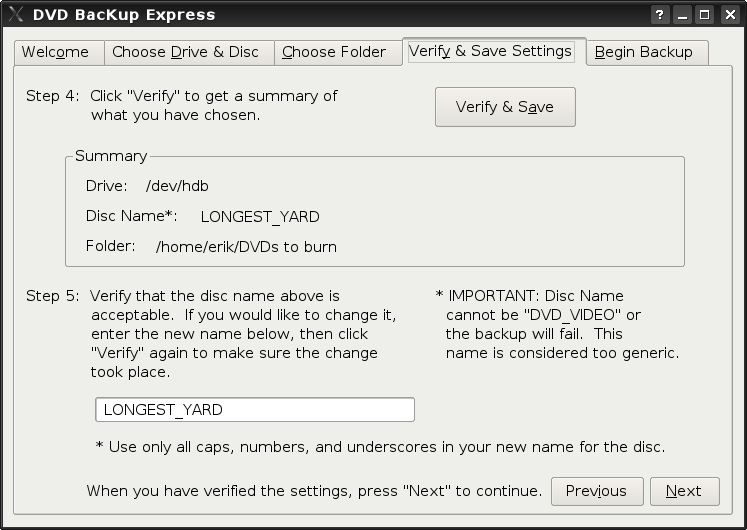Focus the new disc name text field
Image resolution: width=747 pixels, height=530 pixels.
255,410
